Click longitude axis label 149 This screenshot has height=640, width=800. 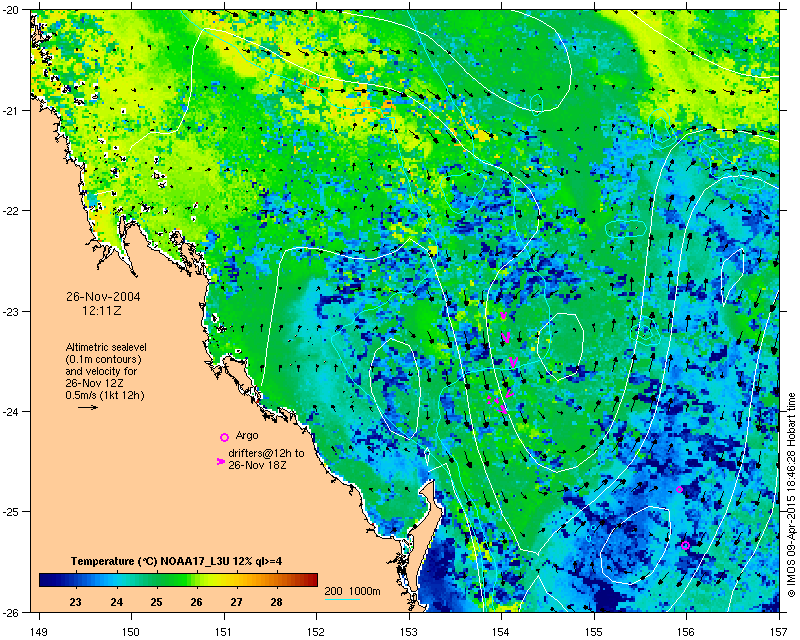39,632
